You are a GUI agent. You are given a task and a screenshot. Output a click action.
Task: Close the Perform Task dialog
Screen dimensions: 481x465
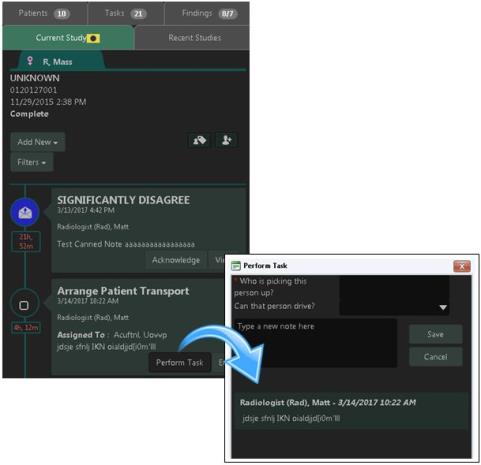point(462,266)
